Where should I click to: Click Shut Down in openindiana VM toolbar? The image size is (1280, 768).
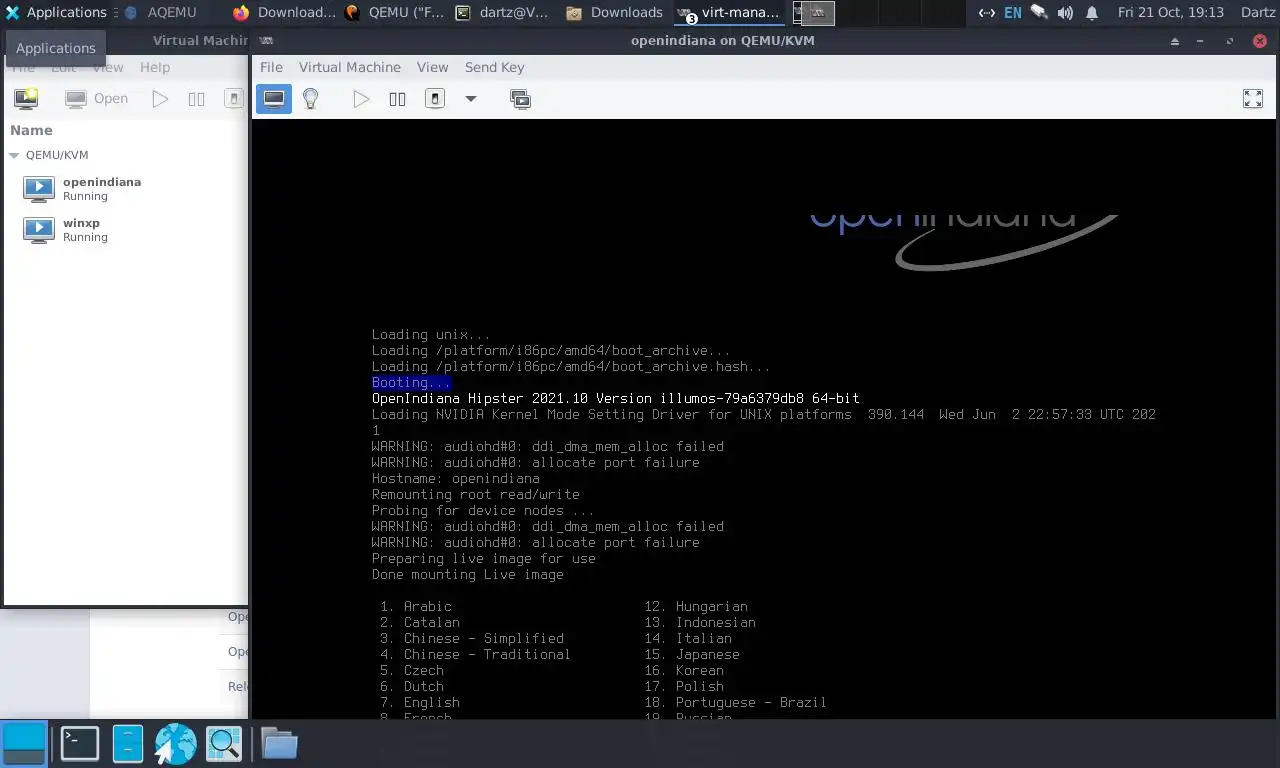click(435, 99)
